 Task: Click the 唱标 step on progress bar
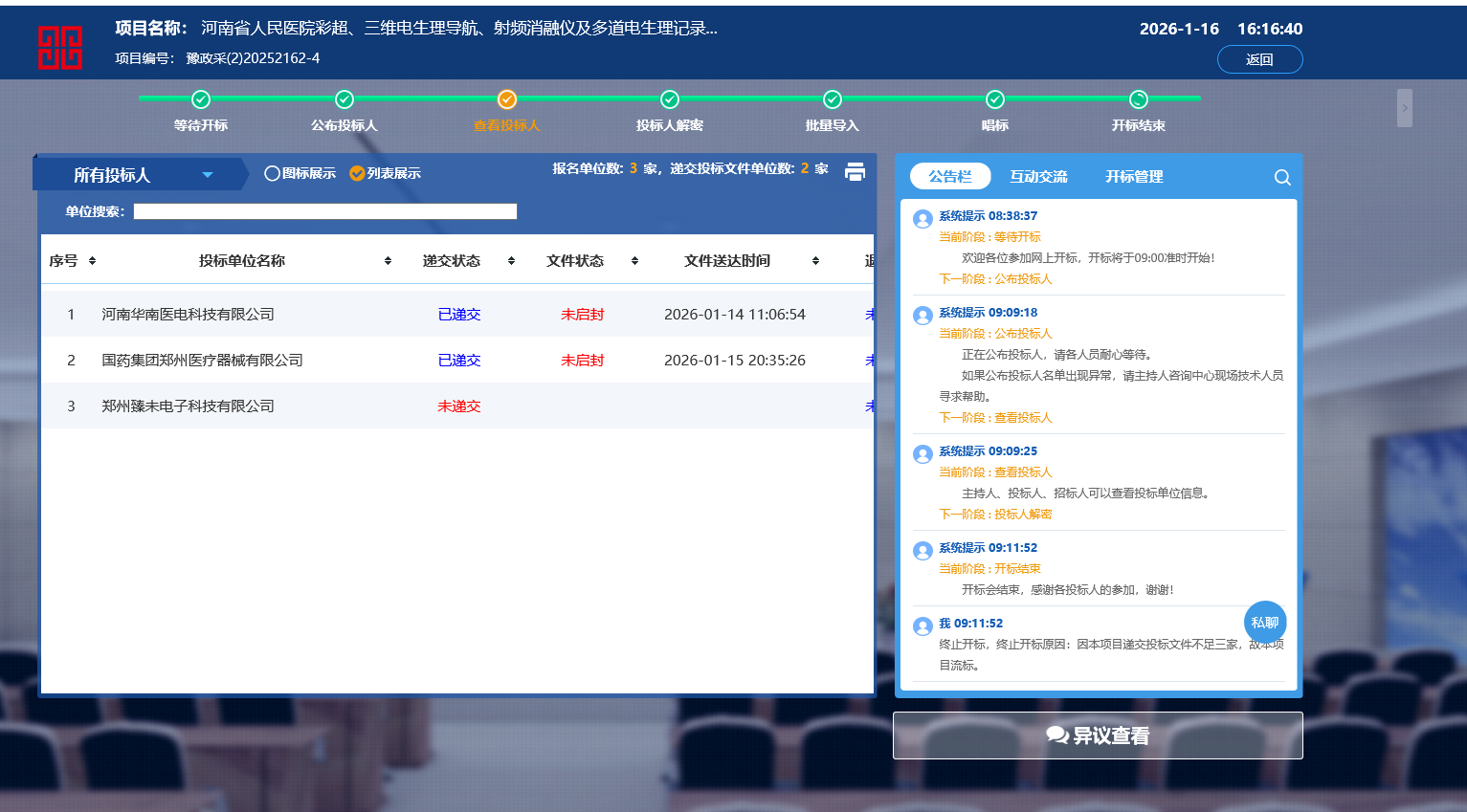(x=995, y=99)
